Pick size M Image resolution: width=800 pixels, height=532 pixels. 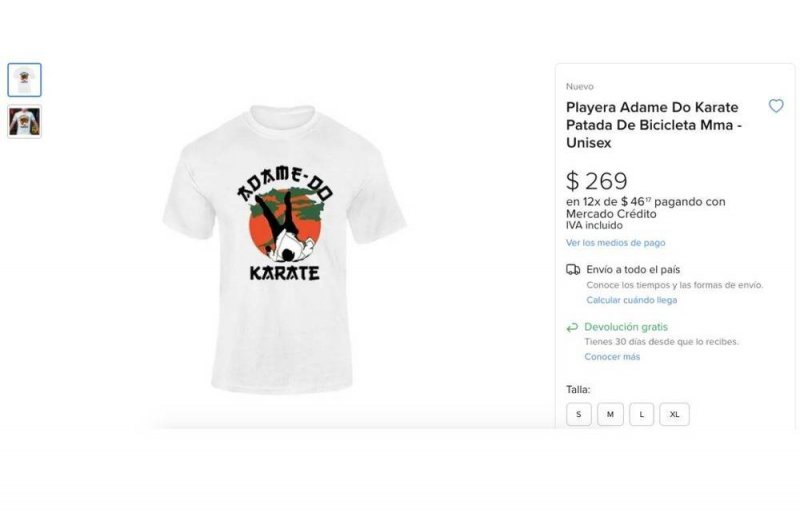(x=610, y=414)
